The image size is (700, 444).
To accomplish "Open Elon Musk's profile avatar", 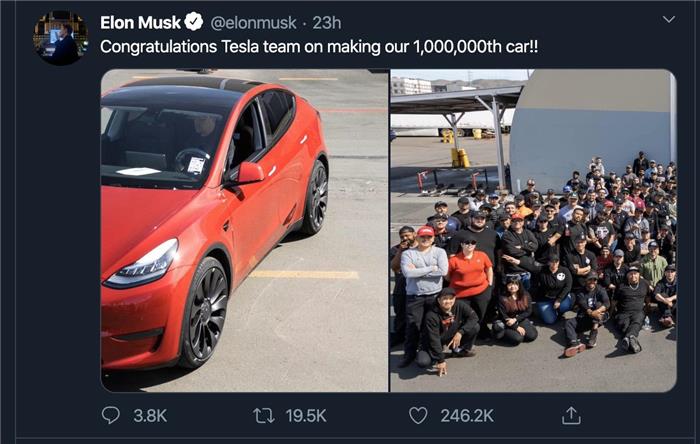I will (x=60, y=38).
